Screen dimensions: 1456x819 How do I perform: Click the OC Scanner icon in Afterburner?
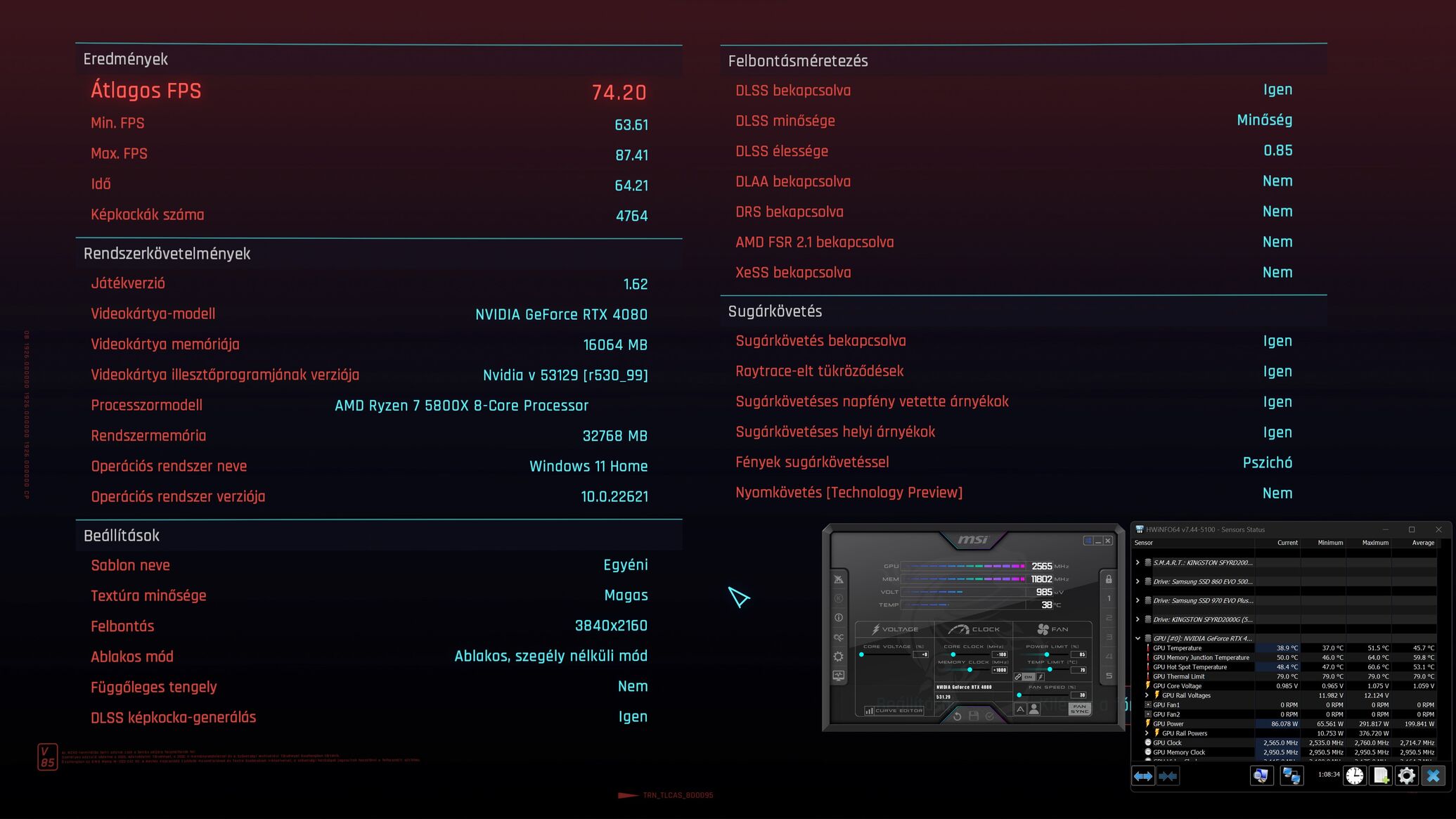tap(838, 638)
